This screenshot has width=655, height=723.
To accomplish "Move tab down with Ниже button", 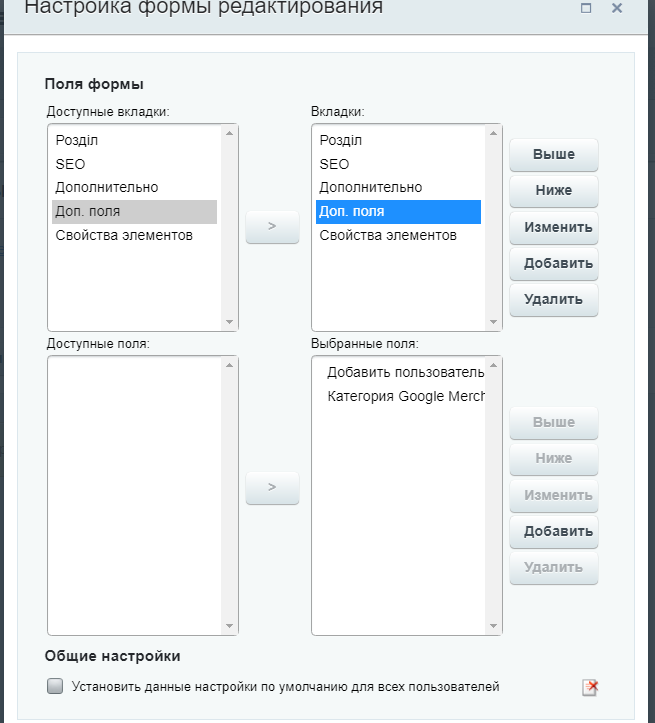I will (x=554, y=190).
